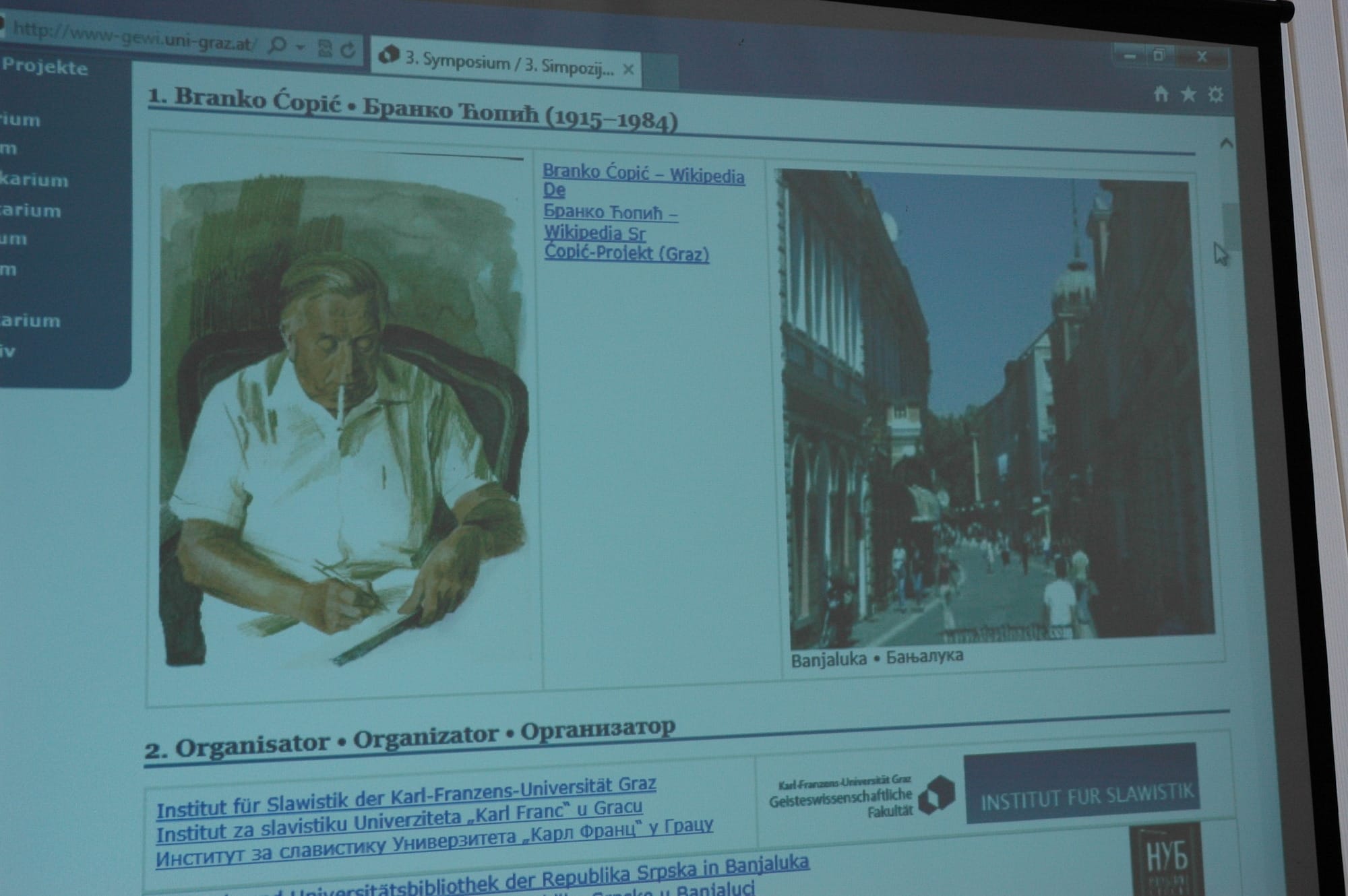Click the search magnifier icon in address bar
The image size is (1348, 896).
coord(277,46)
